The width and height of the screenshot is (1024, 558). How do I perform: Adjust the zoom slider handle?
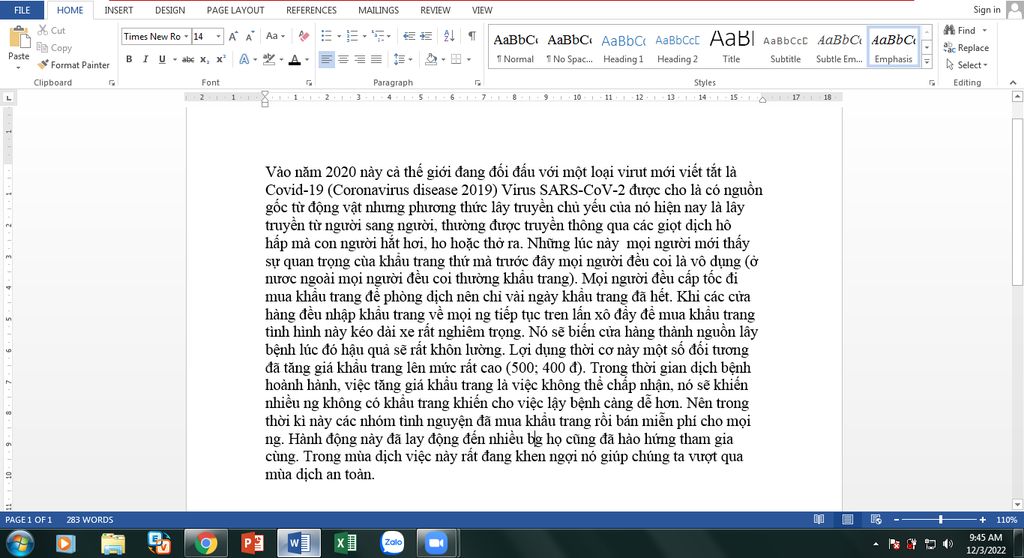(940, 519)
